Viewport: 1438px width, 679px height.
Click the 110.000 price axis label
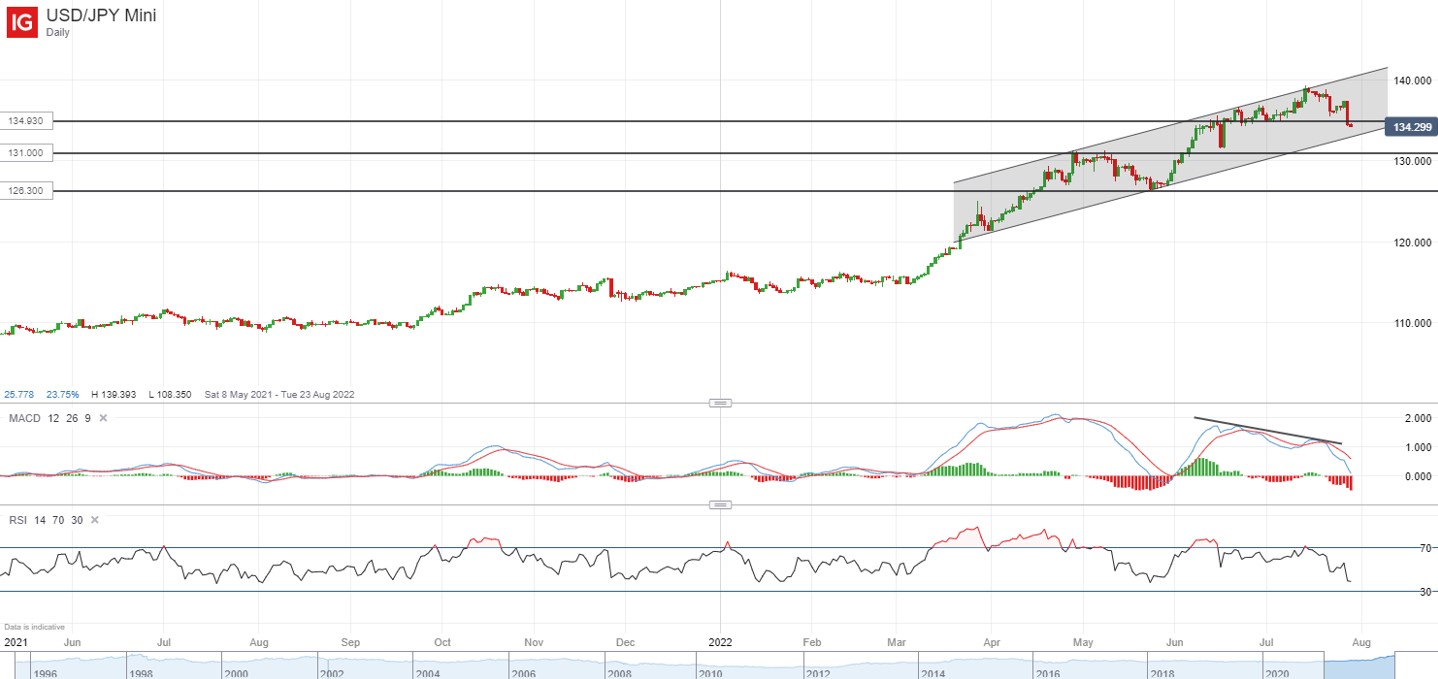click(x=1415, y=323)
